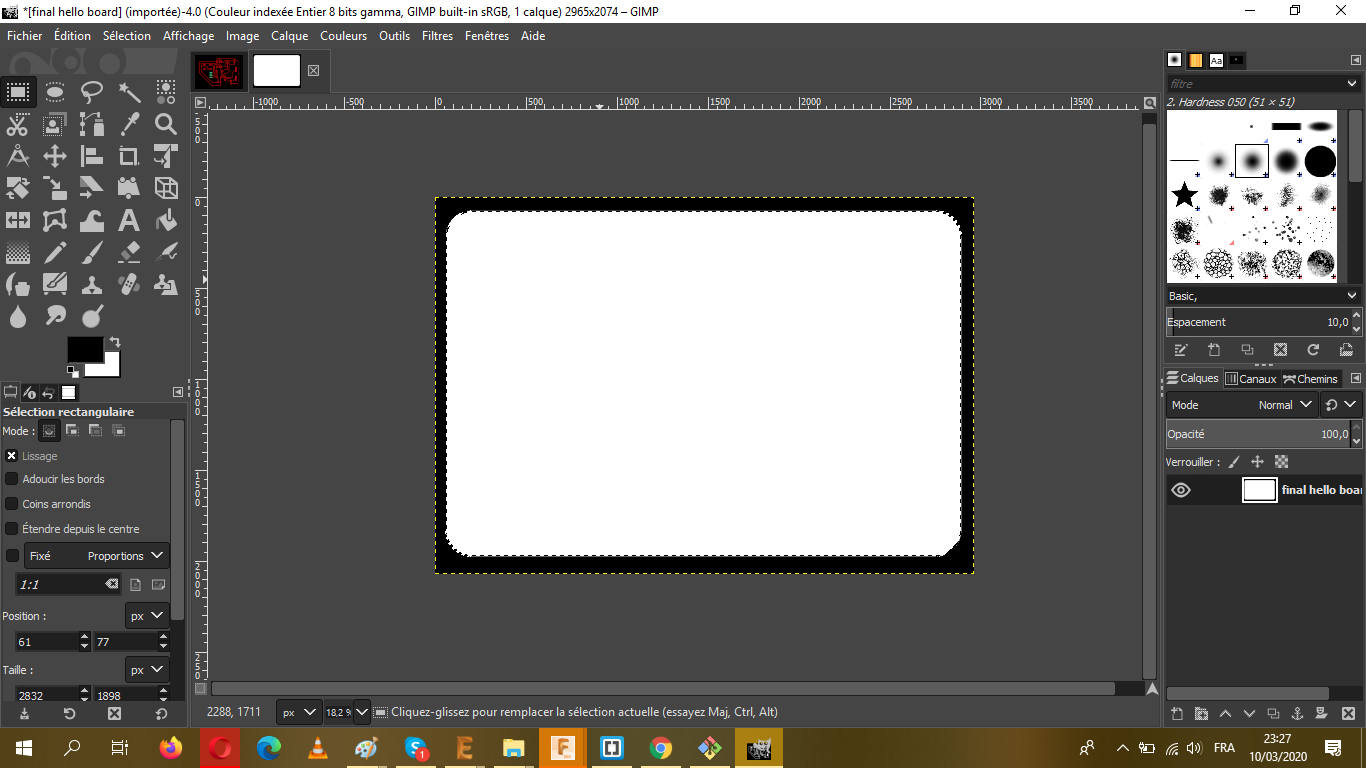Open the Couleurs menu

tap(344, 36)
